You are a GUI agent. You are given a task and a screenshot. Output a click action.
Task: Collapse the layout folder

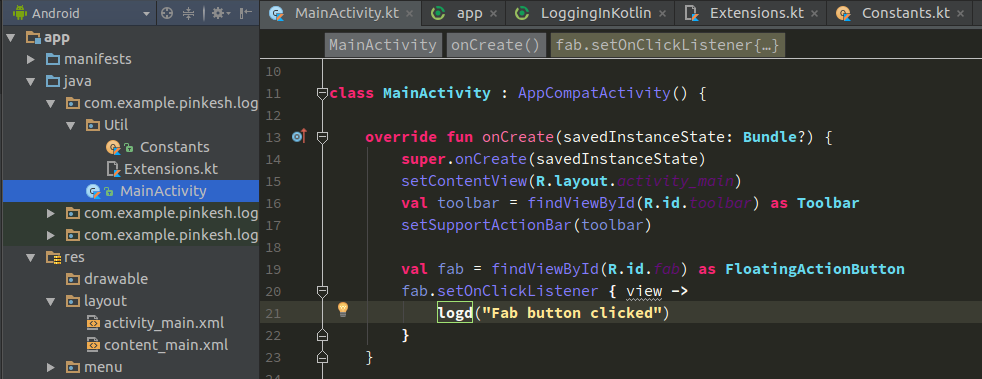pos(51,301)
